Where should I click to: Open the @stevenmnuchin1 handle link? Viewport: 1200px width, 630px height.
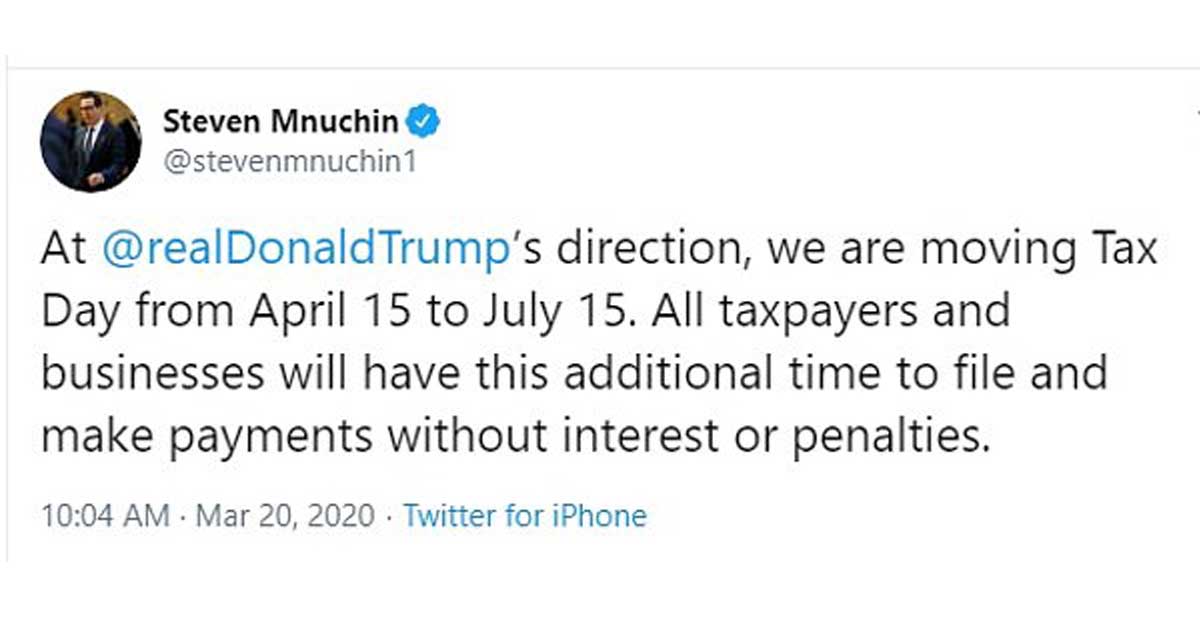288,161
